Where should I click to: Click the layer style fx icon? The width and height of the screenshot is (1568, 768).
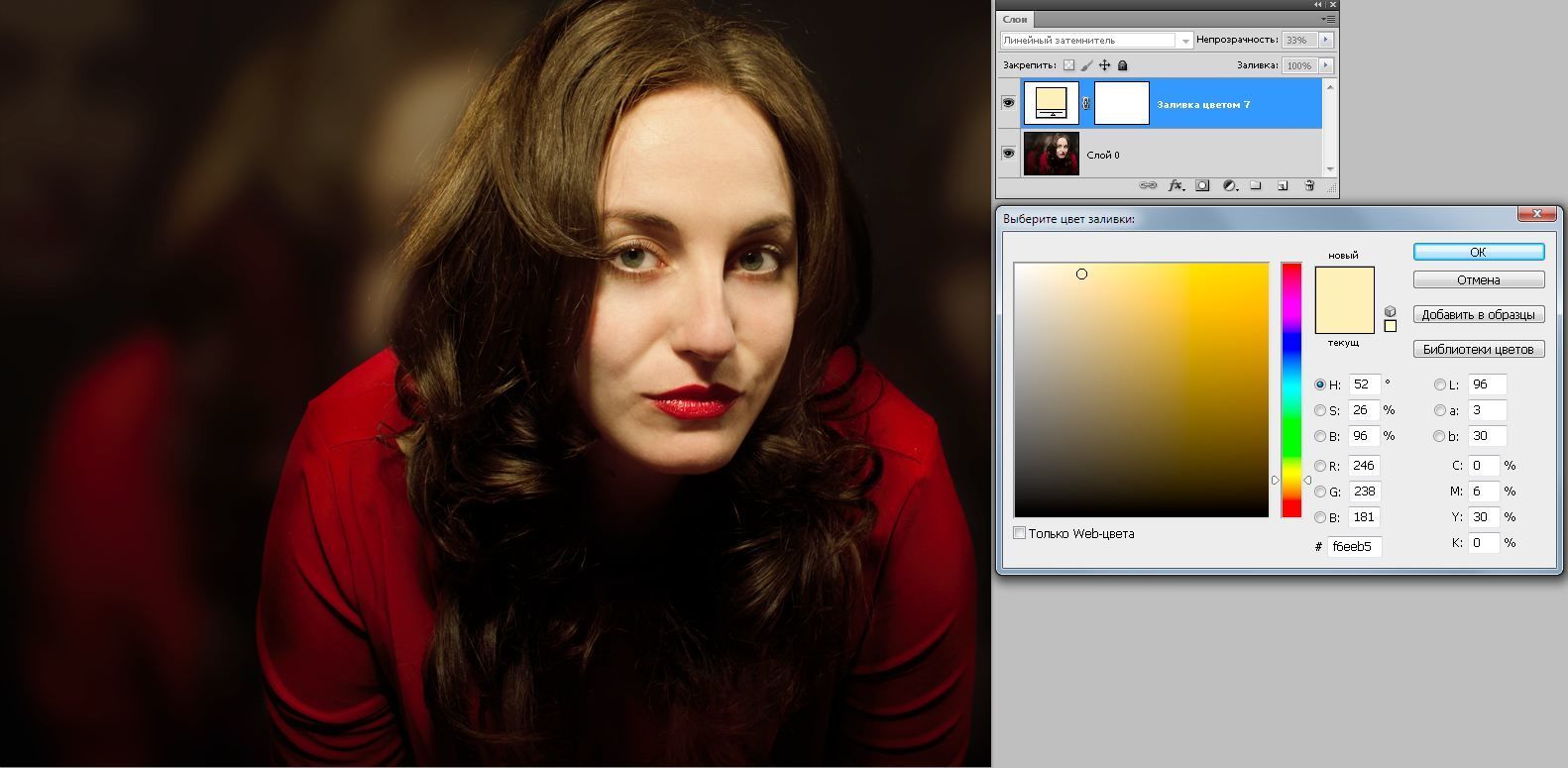(1176, 185)
